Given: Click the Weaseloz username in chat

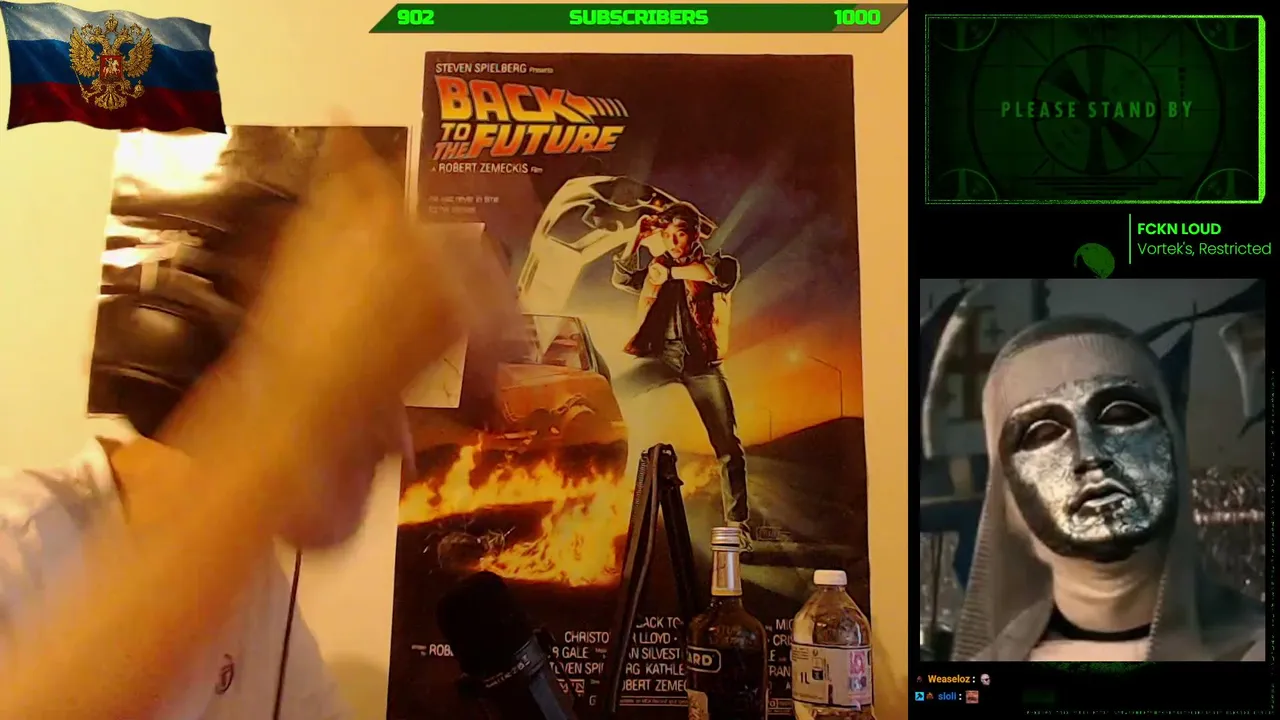Looking at the screenshot, I should [948, 680].
